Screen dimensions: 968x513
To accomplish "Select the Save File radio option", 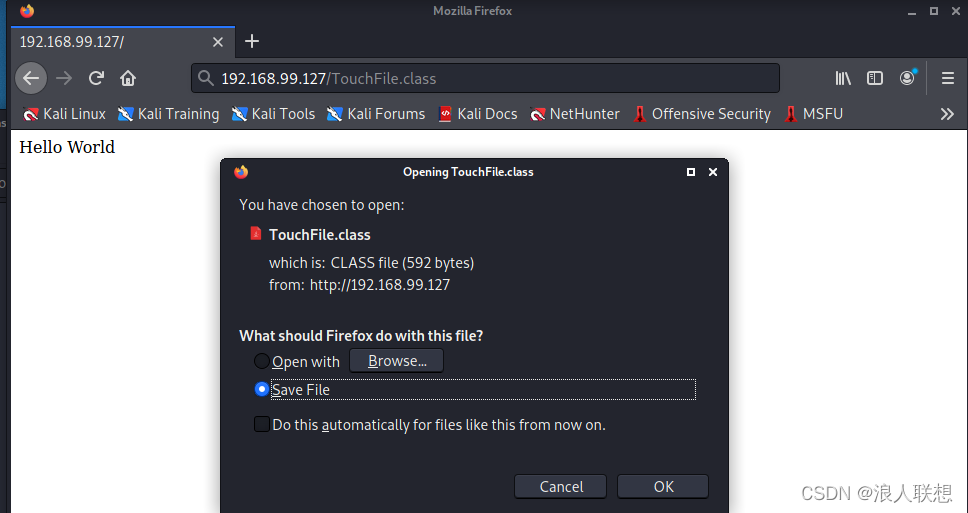I will (262, 389).
